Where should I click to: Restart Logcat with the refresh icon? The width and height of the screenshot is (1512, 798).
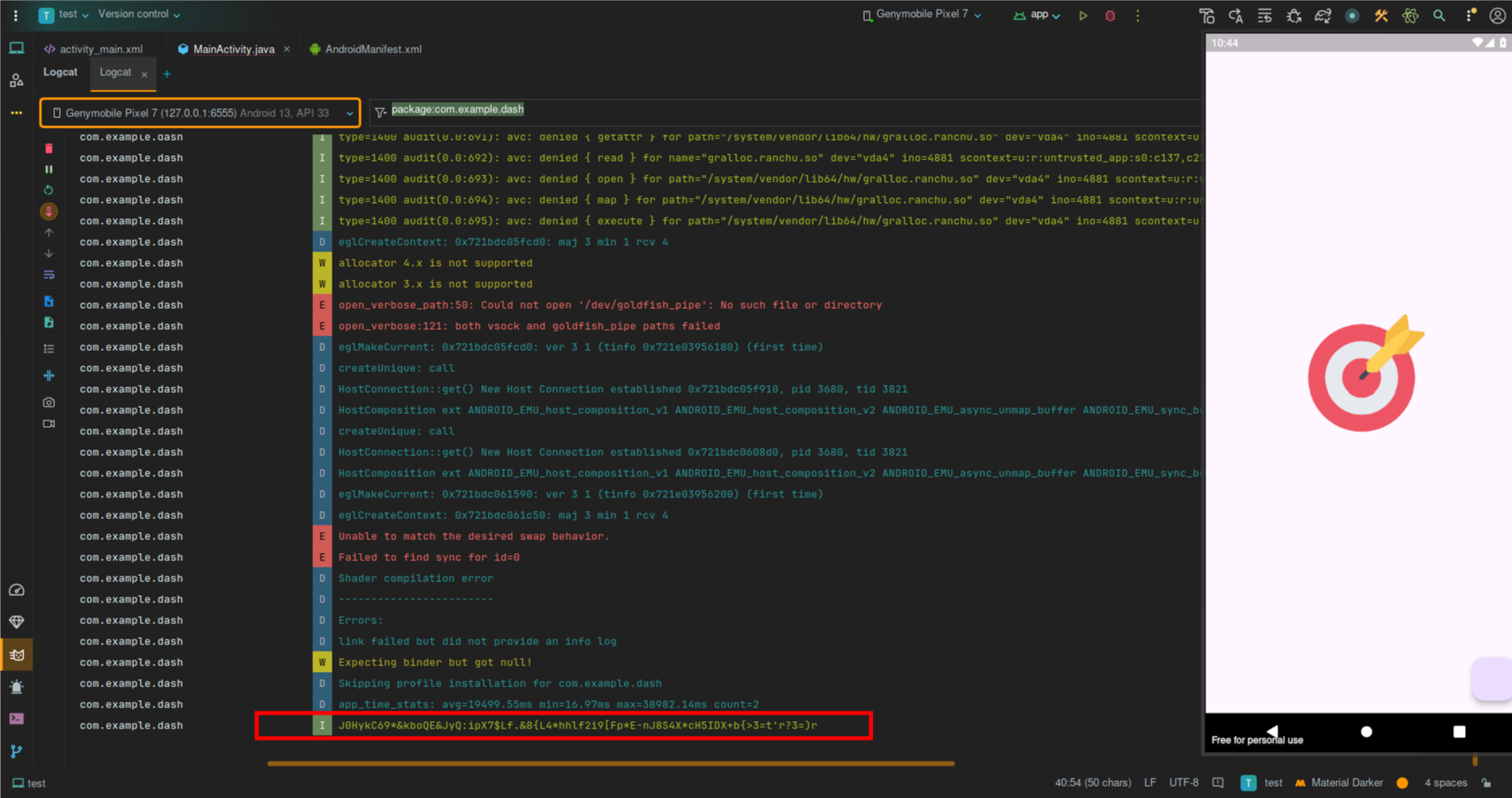[49, 190]
